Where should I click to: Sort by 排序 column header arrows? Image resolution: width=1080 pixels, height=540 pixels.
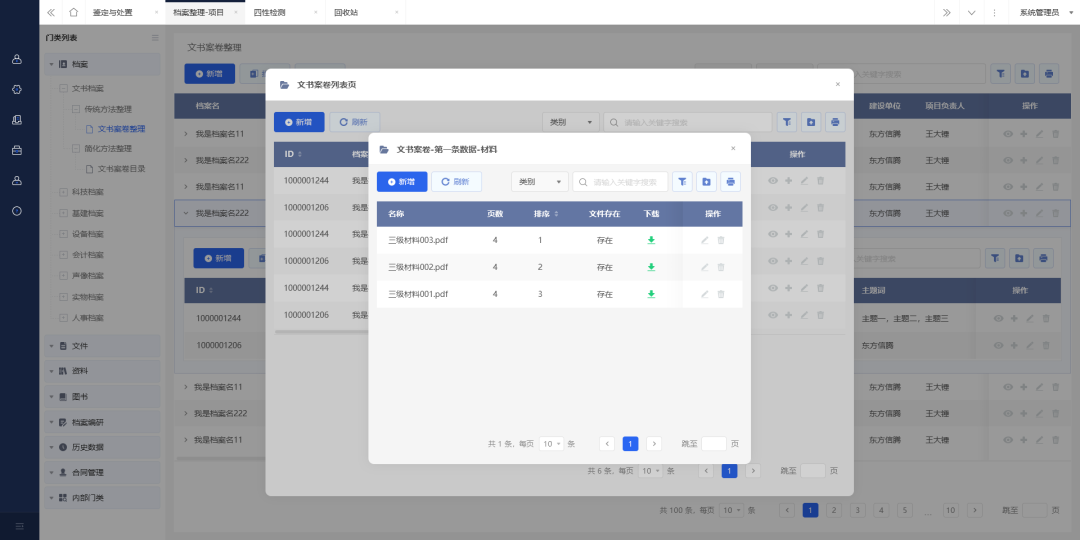point(557,214)
